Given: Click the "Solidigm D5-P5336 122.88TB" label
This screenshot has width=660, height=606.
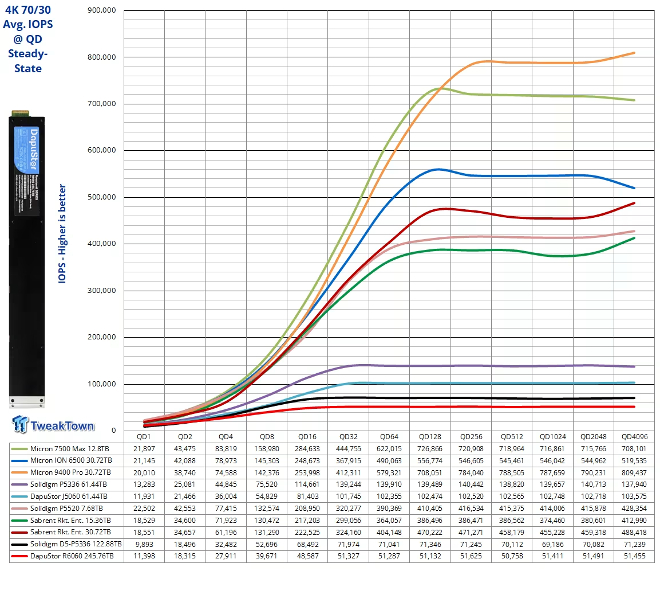Looking at the screenshot, I should pyautogui.click(x=76, y=544).
